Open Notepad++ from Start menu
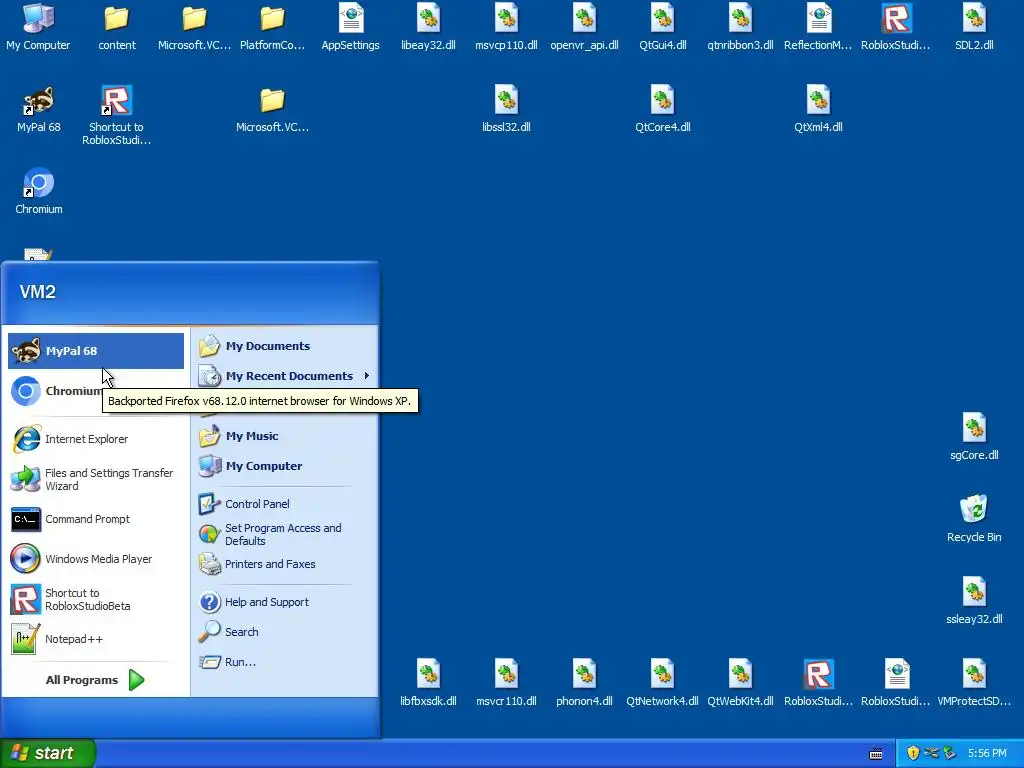The height and width of the screenshot is (768, 1024). click(96, 639)
